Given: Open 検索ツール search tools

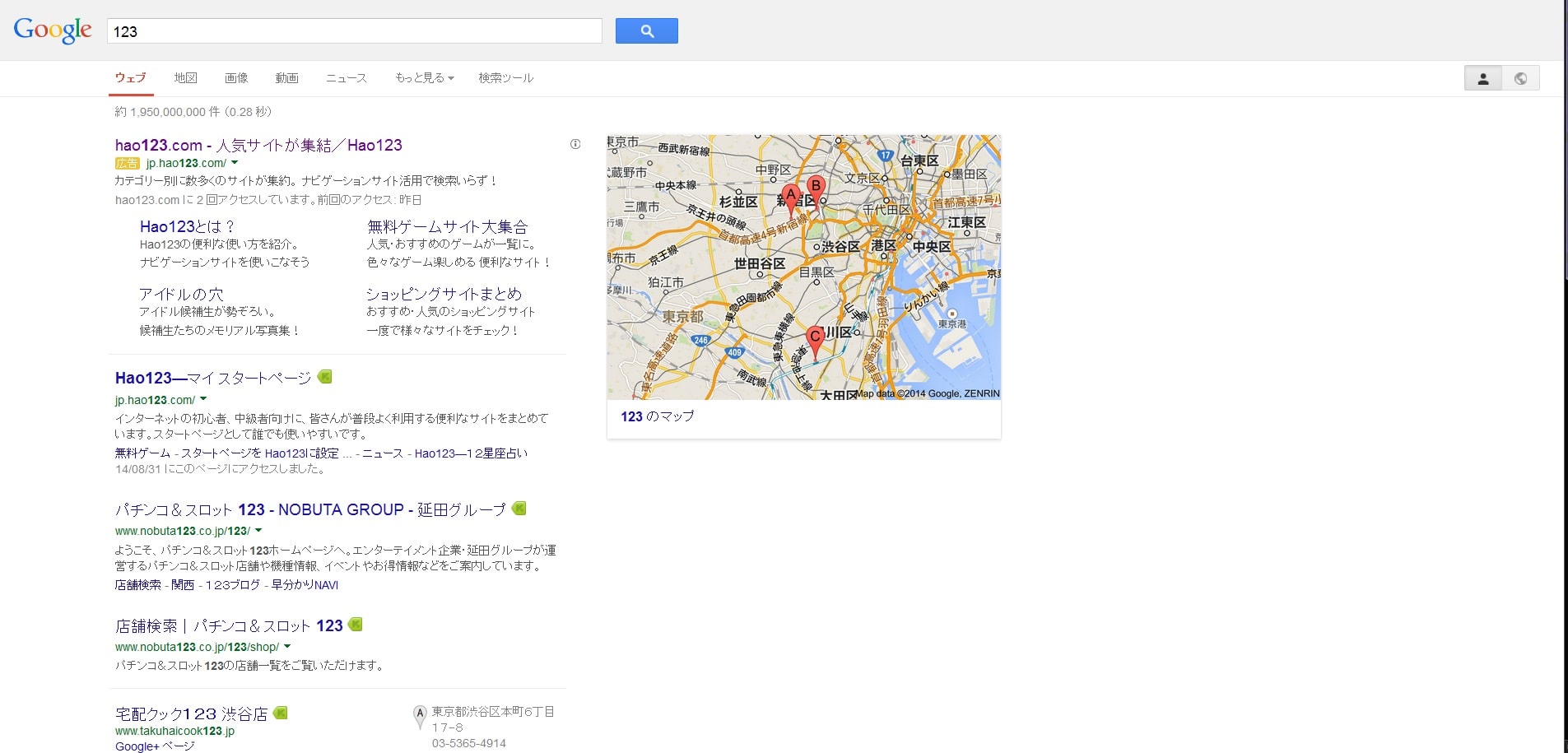Looking at the screenshot, I should 506,78.
